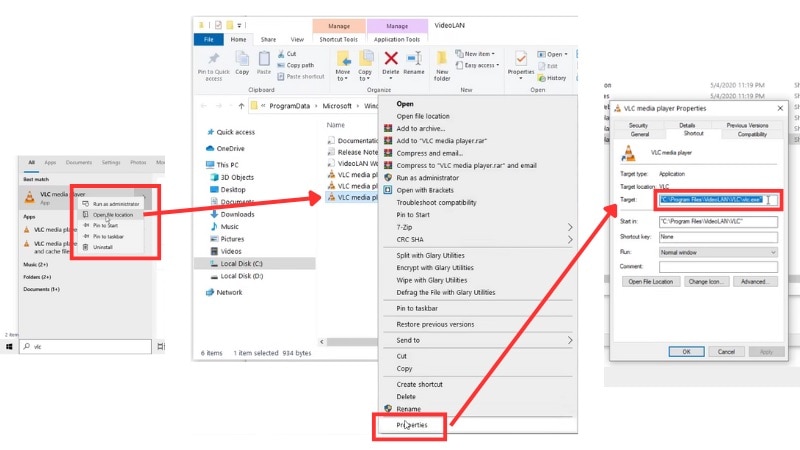Open the Move to ribbon command
800x450 pixels.
[343, 66]
